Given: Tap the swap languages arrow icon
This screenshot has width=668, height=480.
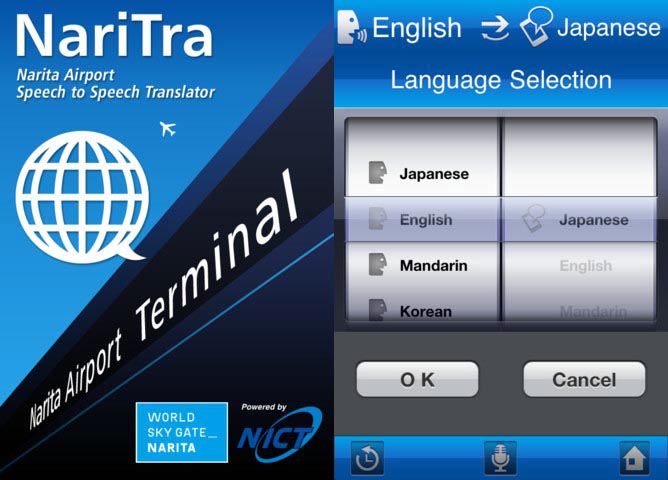Looking at the screenshot, I should [495, 29].
